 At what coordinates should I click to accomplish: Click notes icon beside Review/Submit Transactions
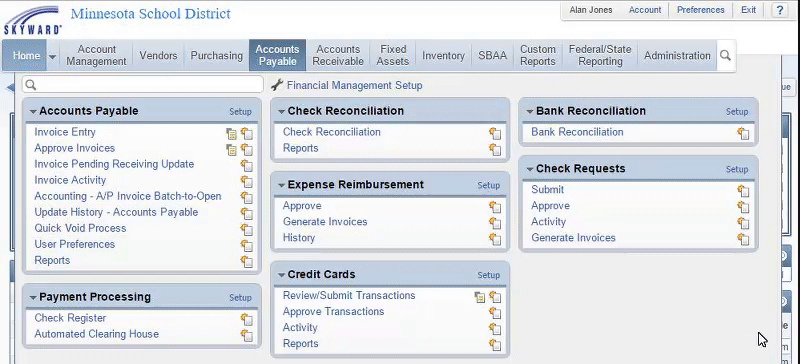pos(480,297)
